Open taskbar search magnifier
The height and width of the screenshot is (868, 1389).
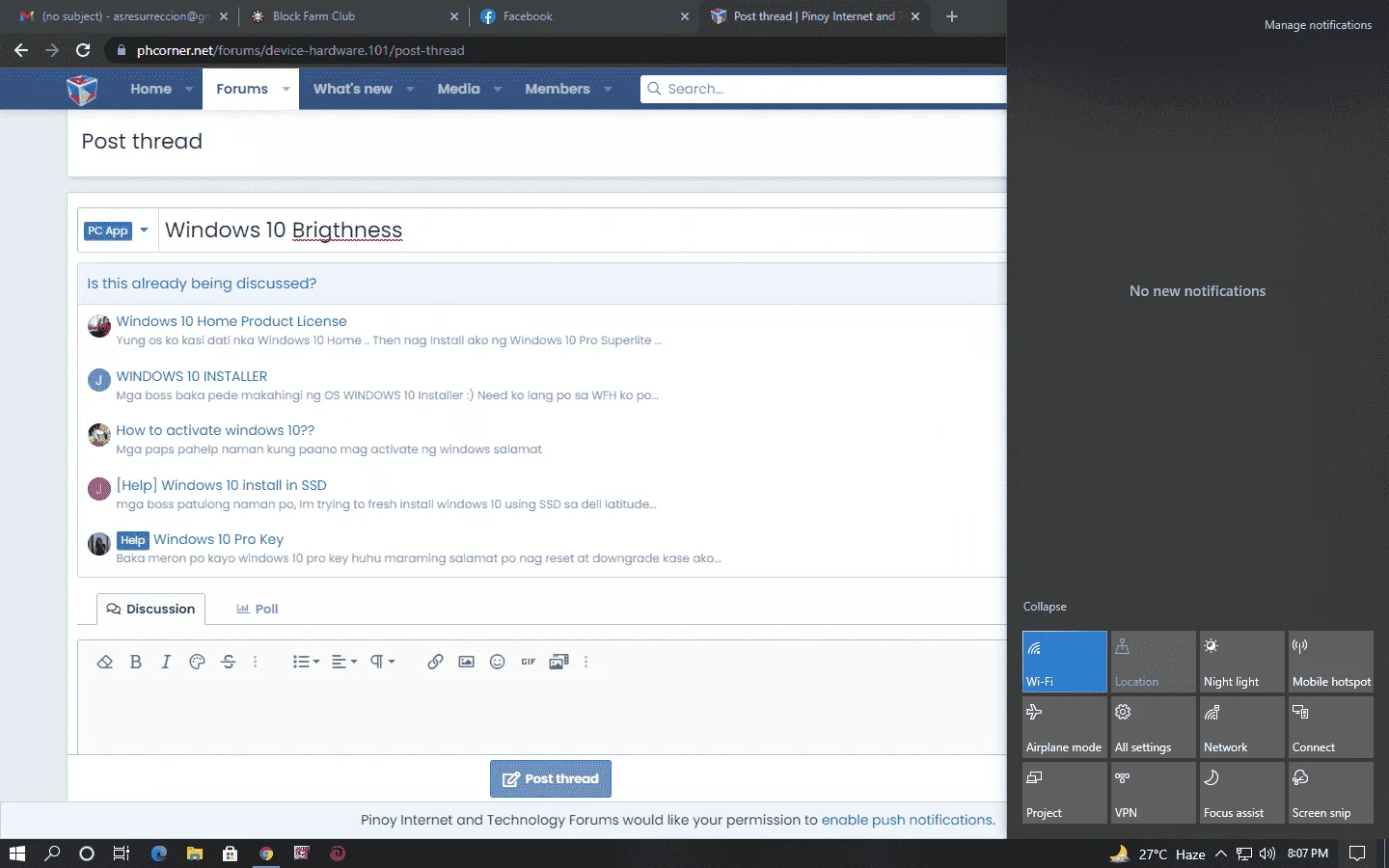pos(52,854)
